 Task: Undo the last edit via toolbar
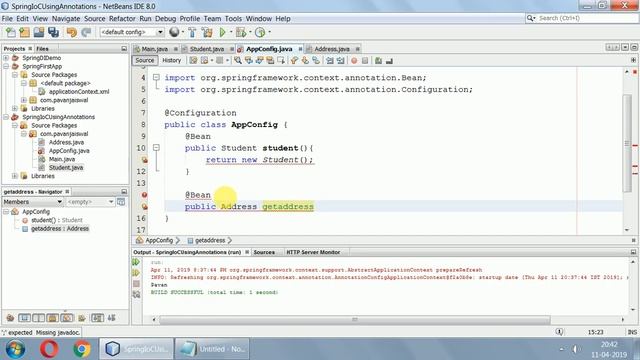coord(71,32)
